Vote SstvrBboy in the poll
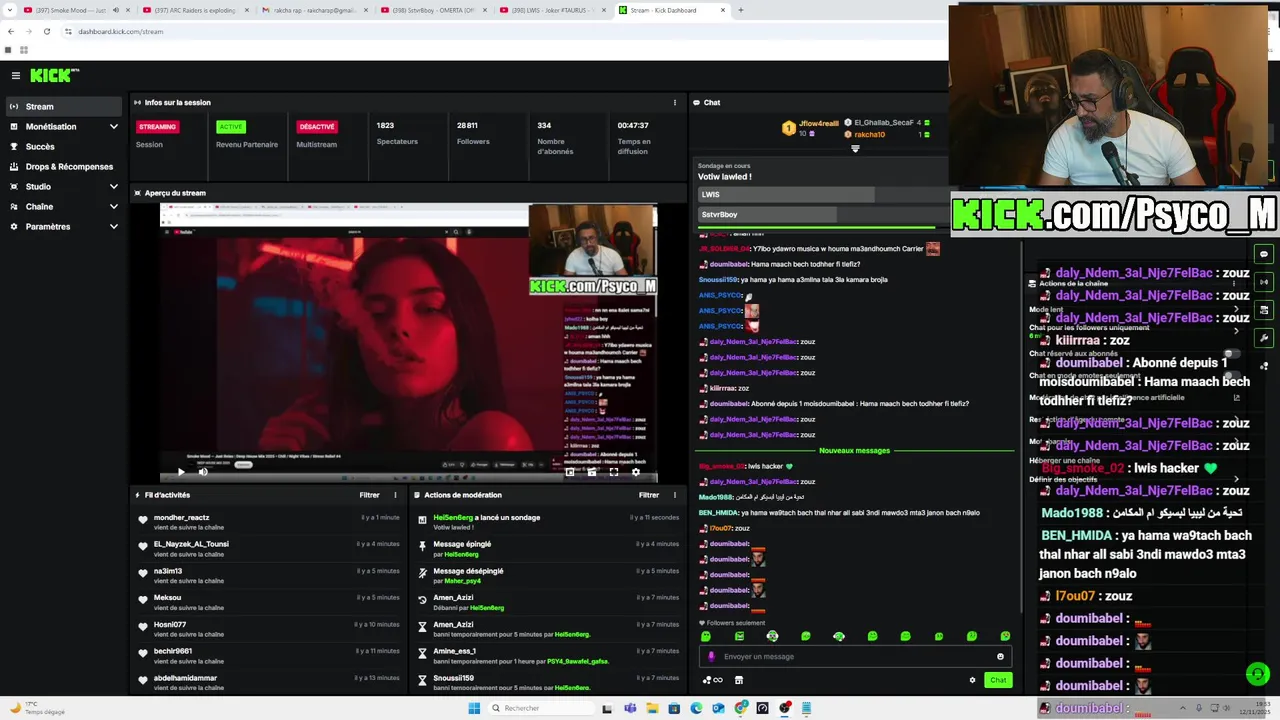 coord(822,214)
